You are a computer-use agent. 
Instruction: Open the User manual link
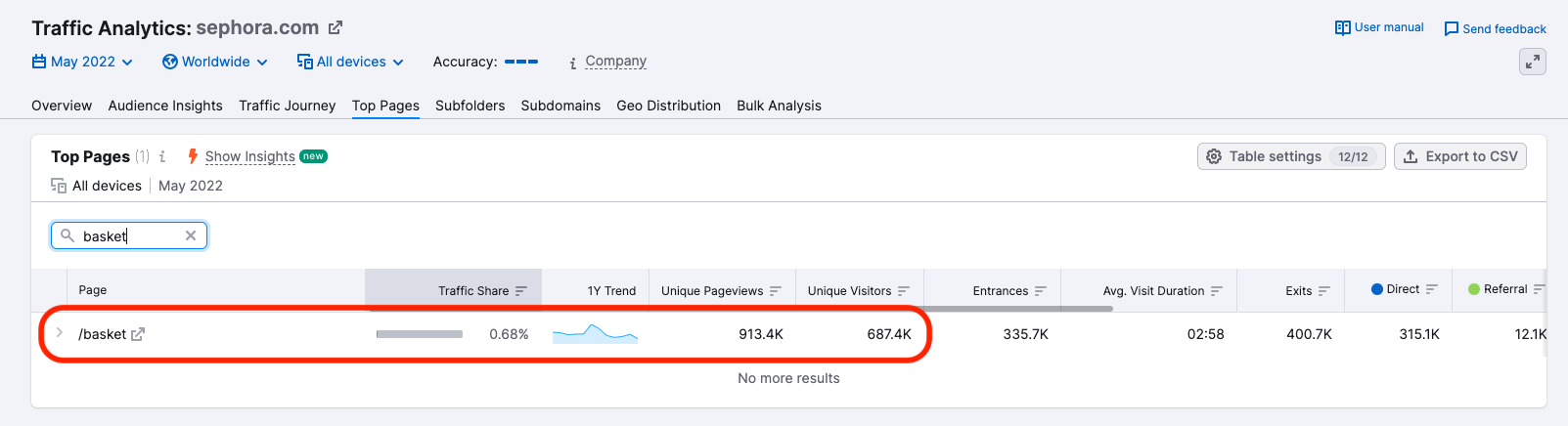(1379, 27)
